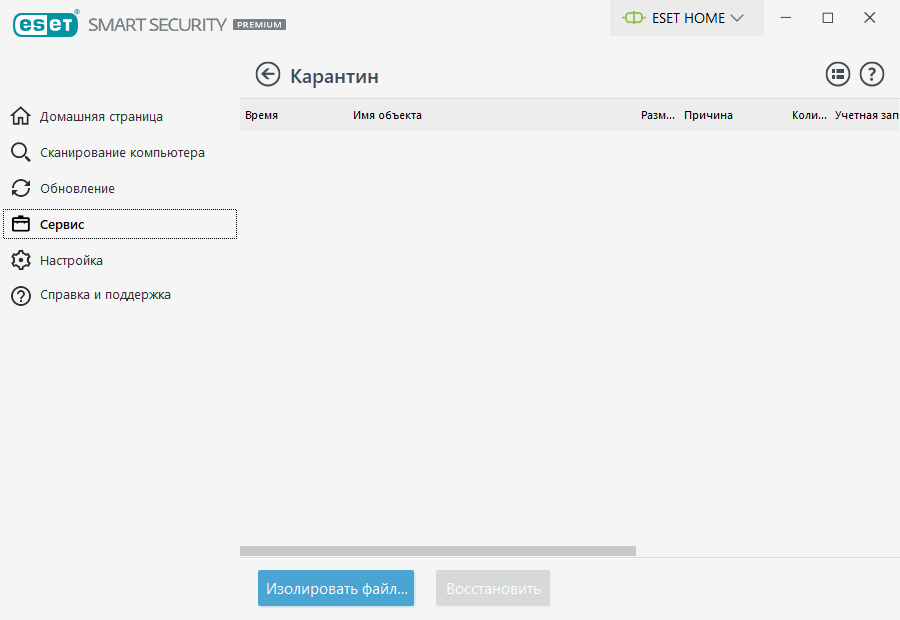Click the Обновление refresh icon
The width and height of the screenshot is (900, 620).
click(21, 188)
